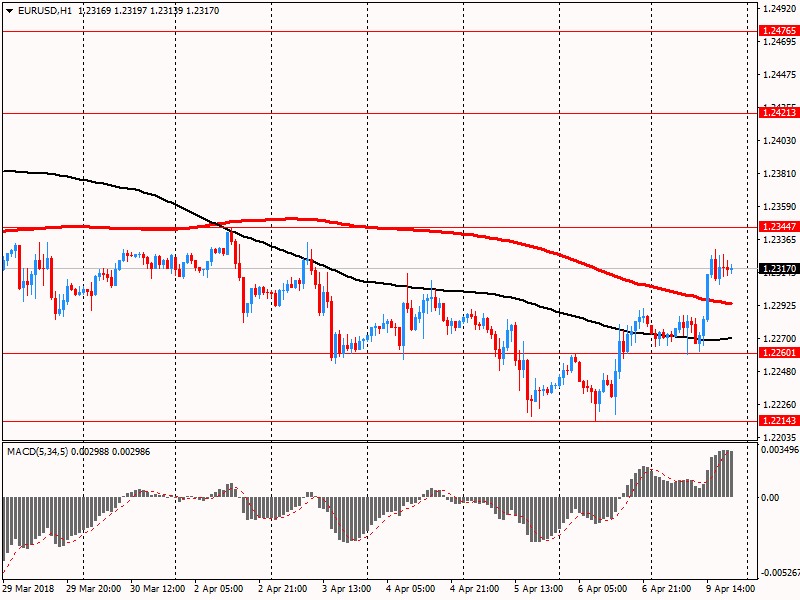The height and width of the screenshot is (600, 800).
Task: Select the 1.22601 support level price tag
Action: pos(779,353)
